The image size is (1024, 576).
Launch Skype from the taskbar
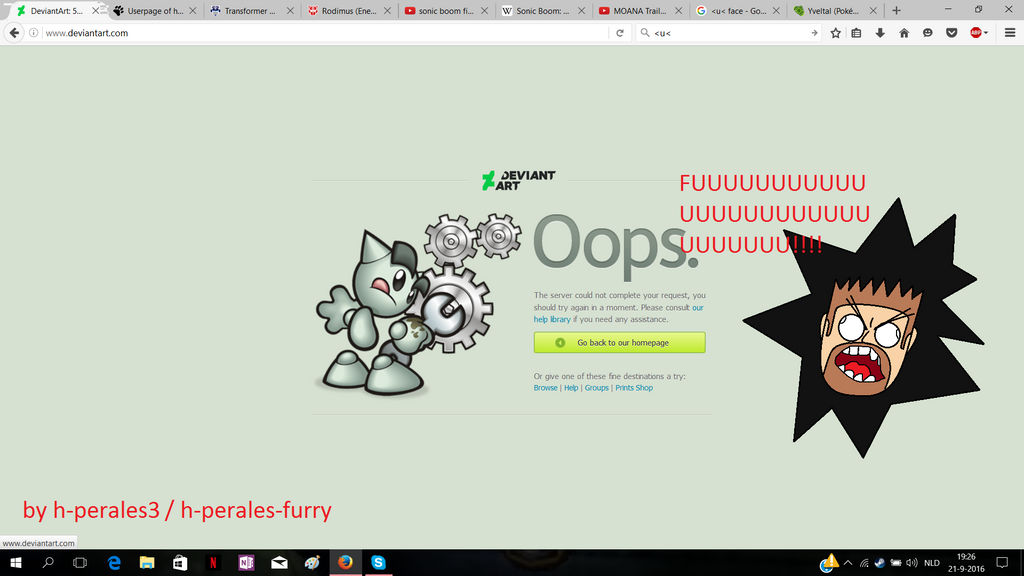378,562
